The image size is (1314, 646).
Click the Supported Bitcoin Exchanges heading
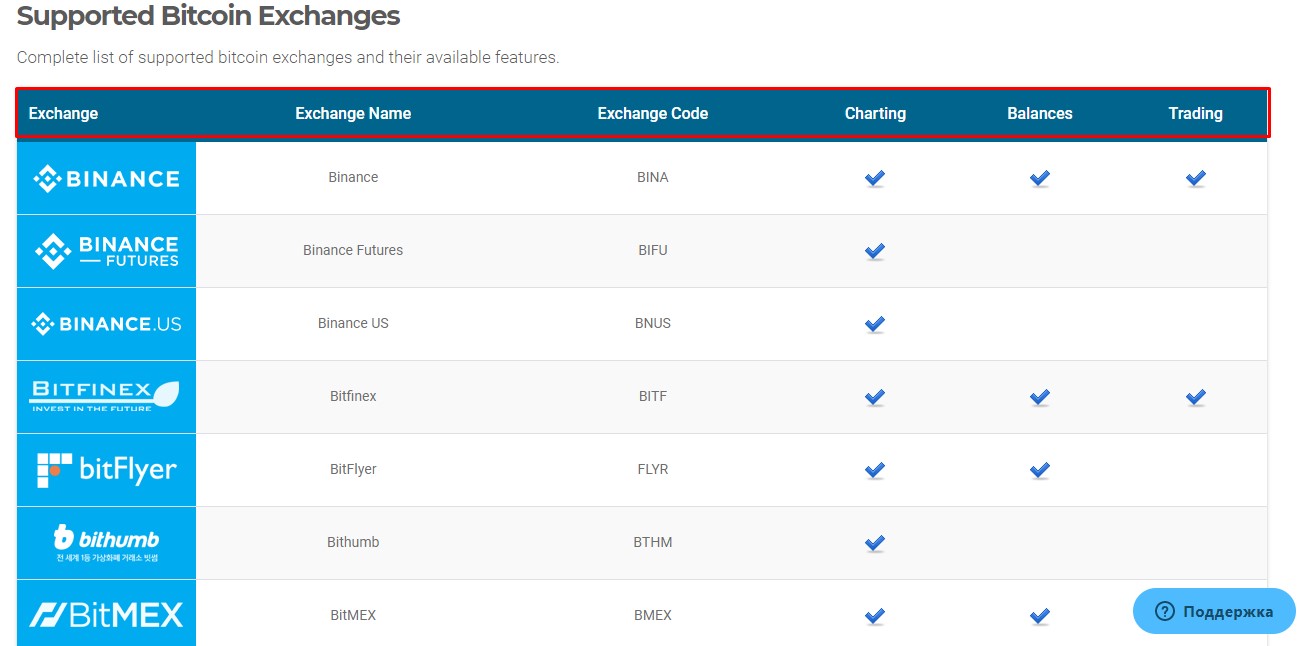pos(208,16)
